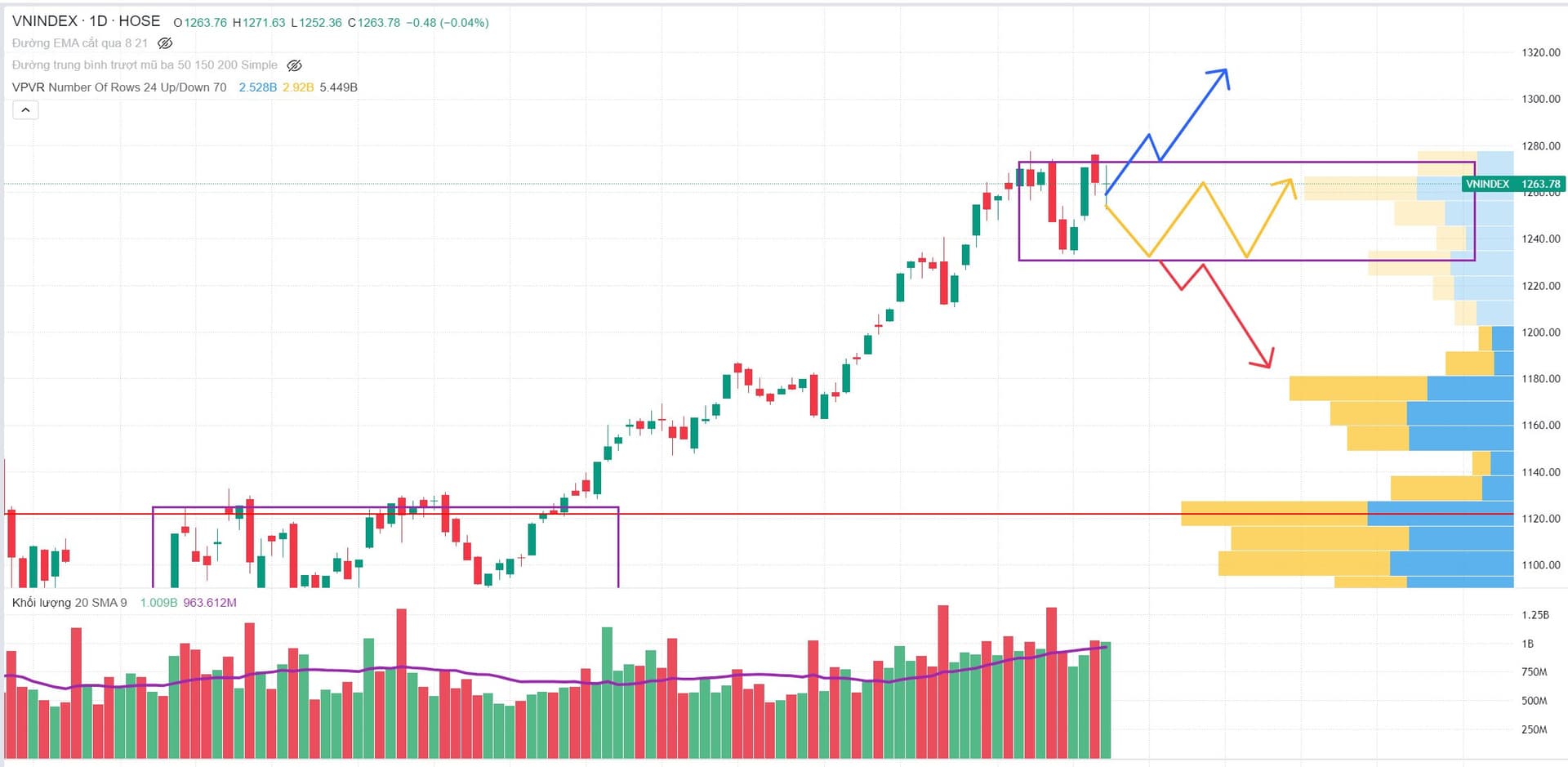Click the 1B label on the volume axis
Screen dimensions: 1568x767
[1527, 644]
